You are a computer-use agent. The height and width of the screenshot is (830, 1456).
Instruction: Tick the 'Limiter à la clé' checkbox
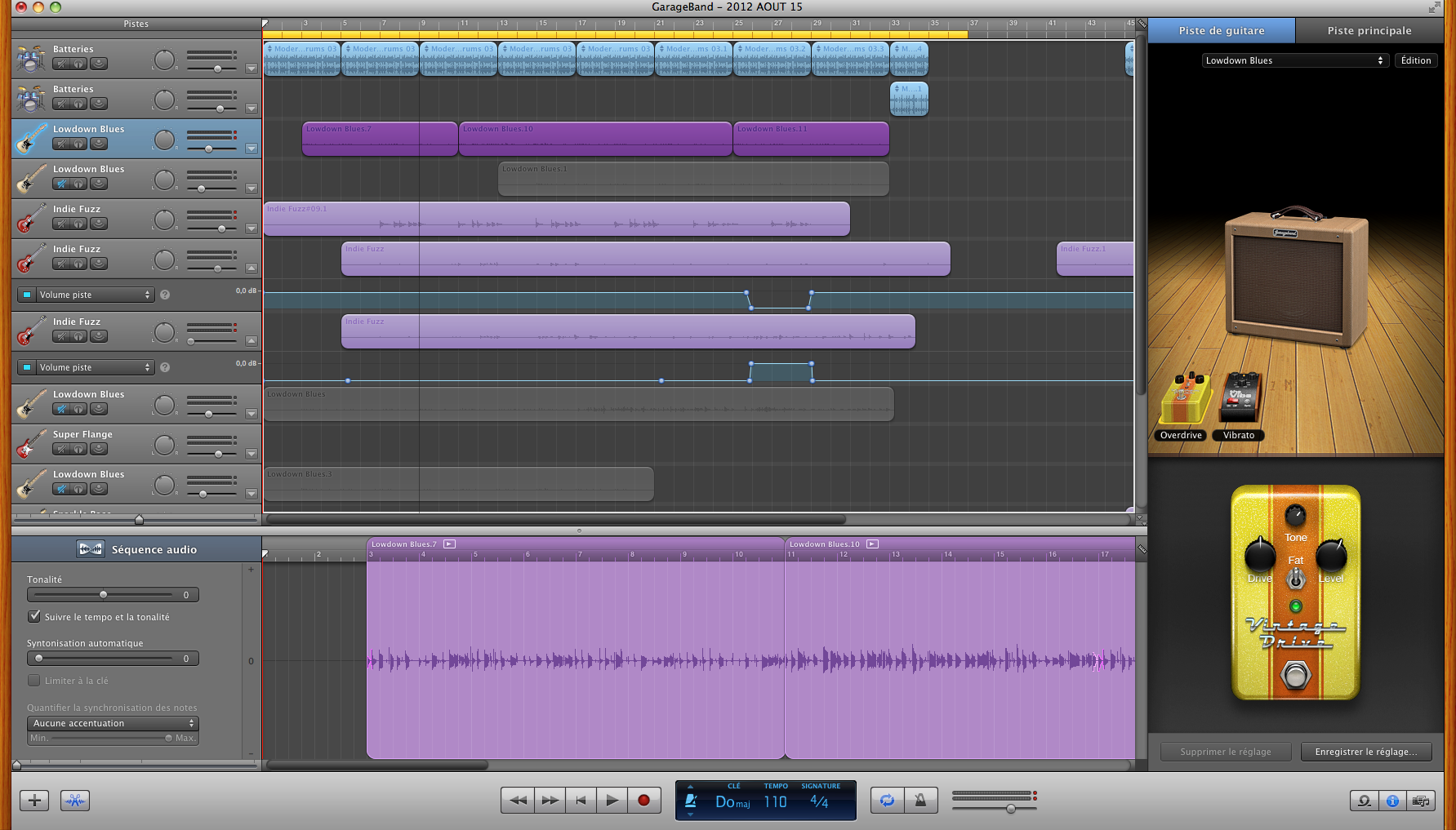[x=34, y=680]
